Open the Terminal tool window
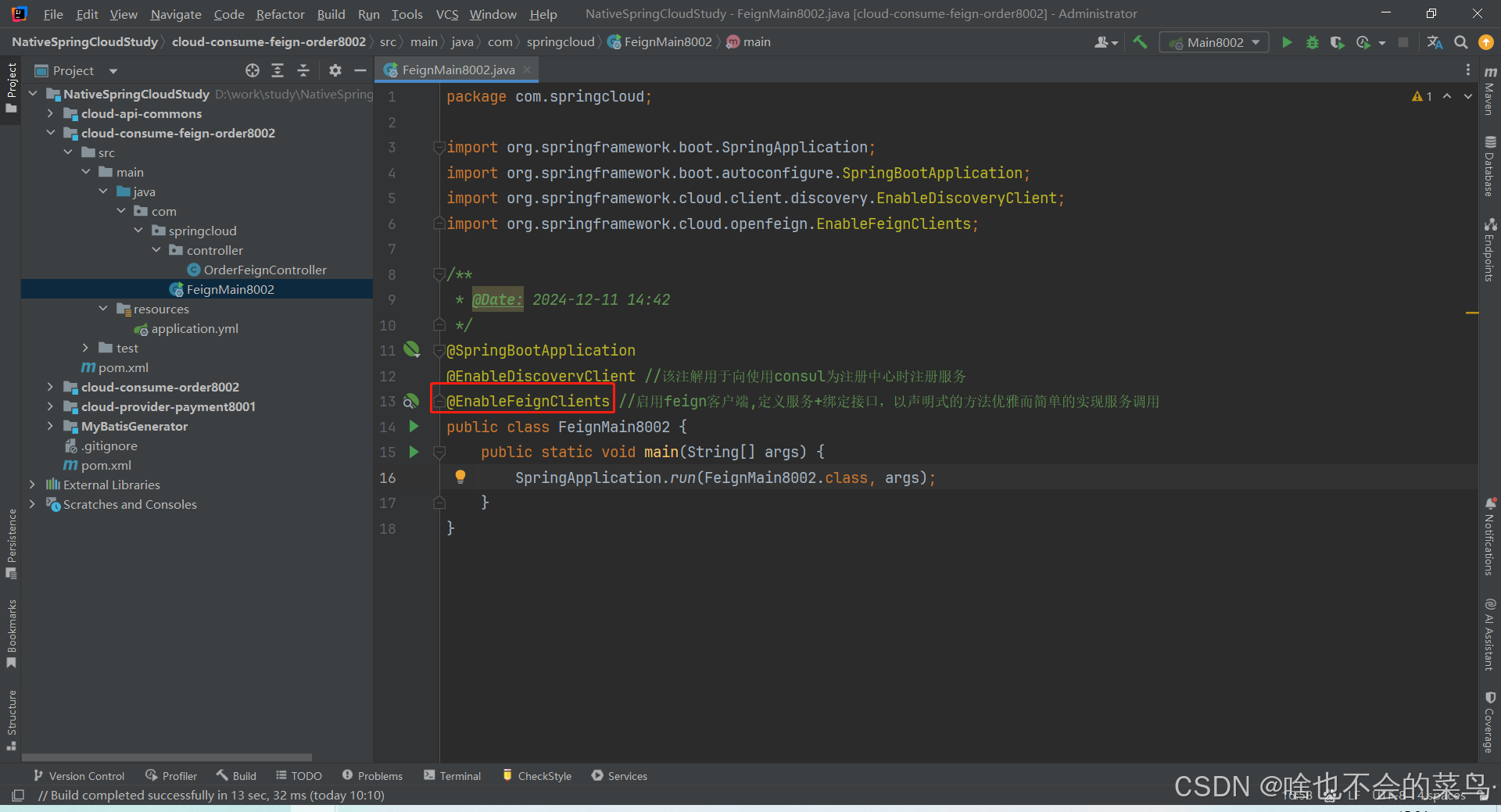1501x812 pixels. point(452,775)
